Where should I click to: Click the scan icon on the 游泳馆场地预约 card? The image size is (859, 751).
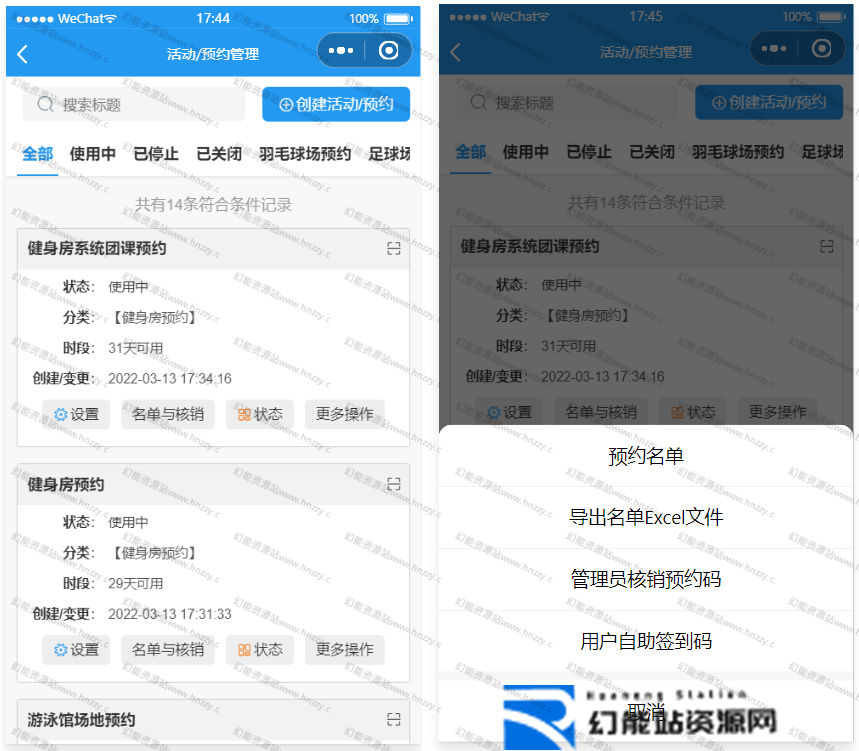point(394,720)
